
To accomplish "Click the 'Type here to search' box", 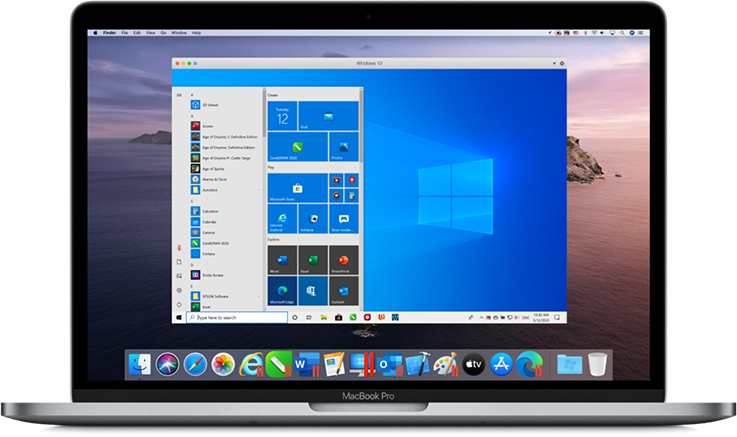I will 237,318.
